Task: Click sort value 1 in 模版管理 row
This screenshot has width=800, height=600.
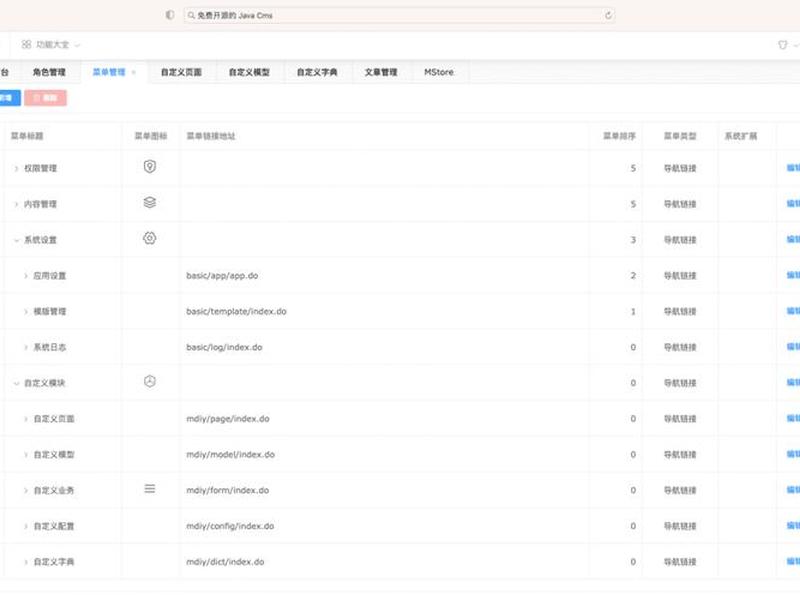Action: [x=633, y=311]
